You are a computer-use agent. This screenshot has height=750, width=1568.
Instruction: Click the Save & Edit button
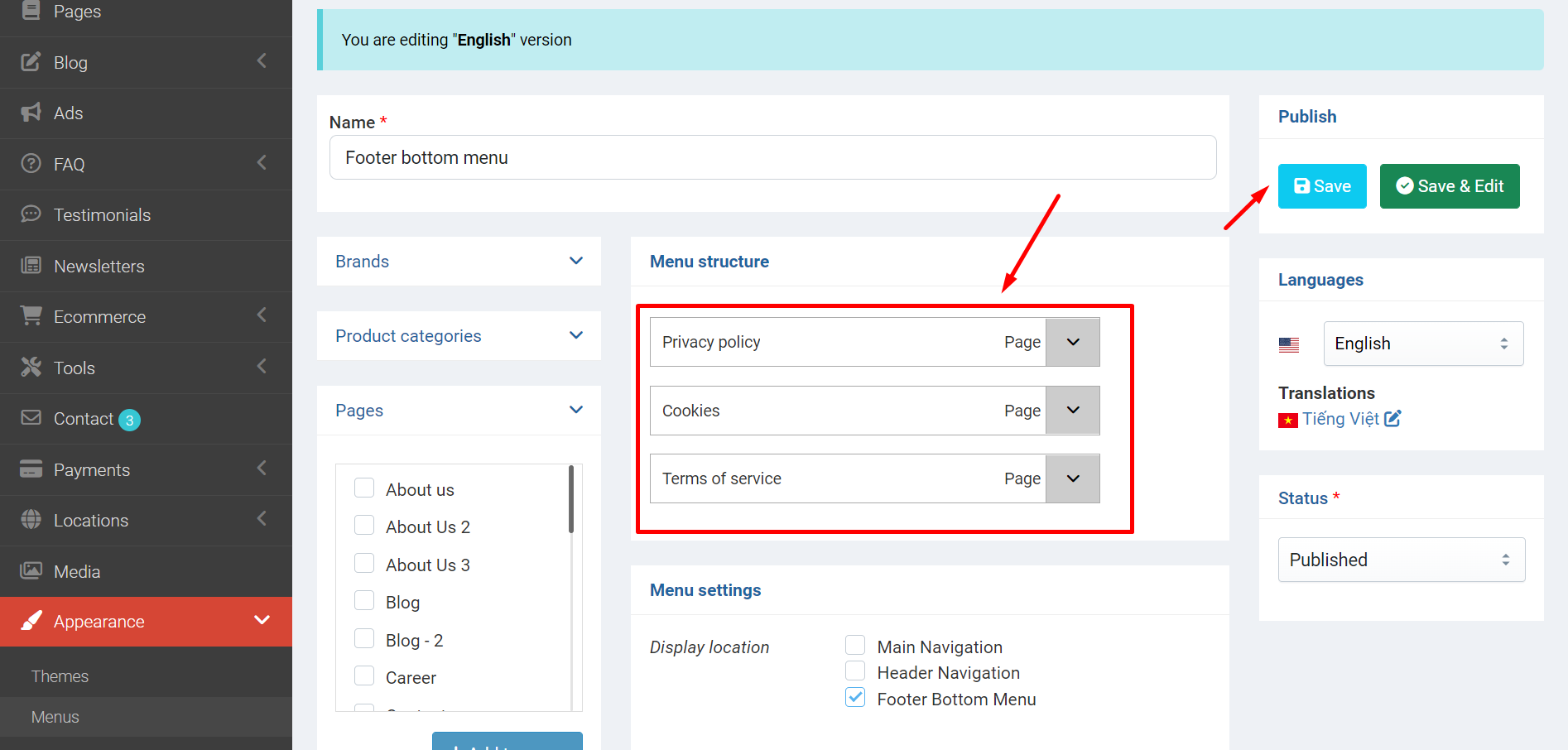tap(1450, 186)
